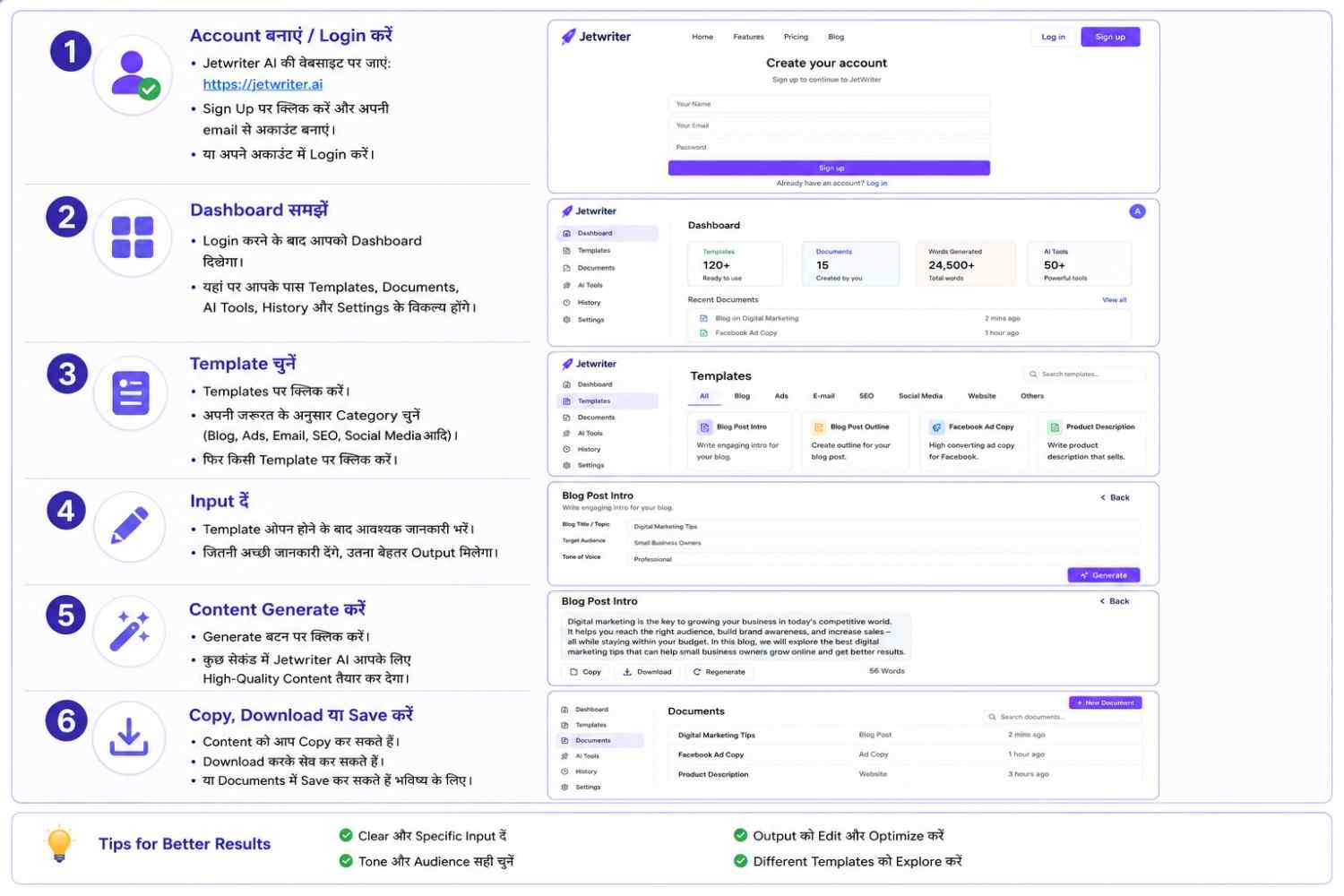Click Features in the signup page navigation
This screenshot has width=1344, height=896.
click(748, 37)
